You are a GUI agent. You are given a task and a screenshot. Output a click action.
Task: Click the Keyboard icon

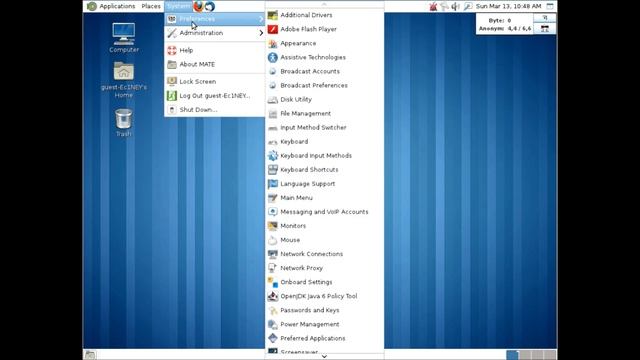tap(273, 142)
